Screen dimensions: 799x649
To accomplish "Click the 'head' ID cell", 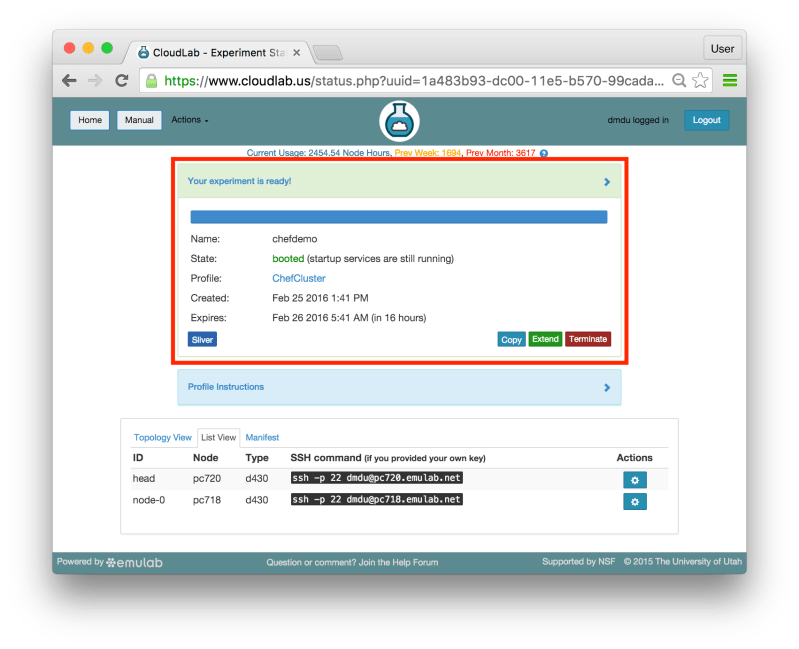I will [144, 478].
